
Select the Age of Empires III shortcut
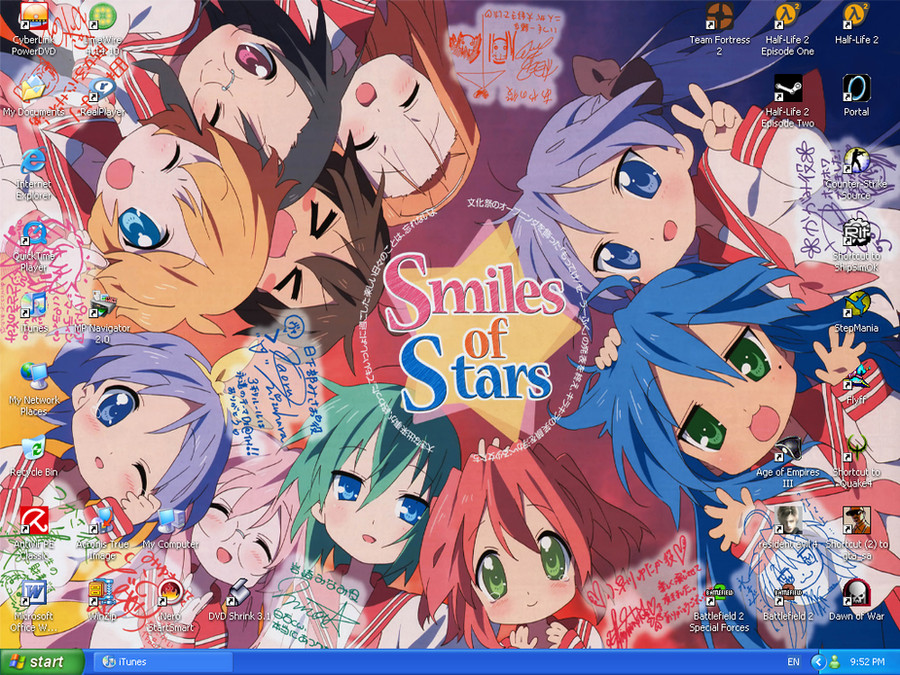click(788, 449)
